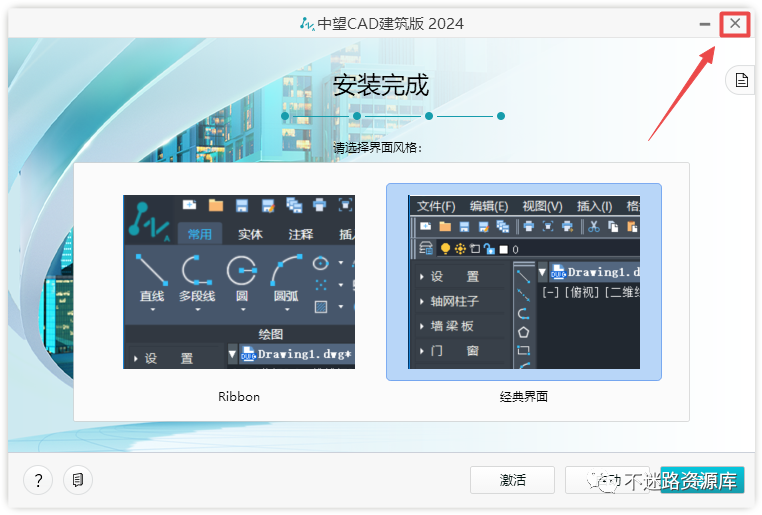Click the 经典界面 caption label
This screenshot has width=762, height=515.
(524, 397)
